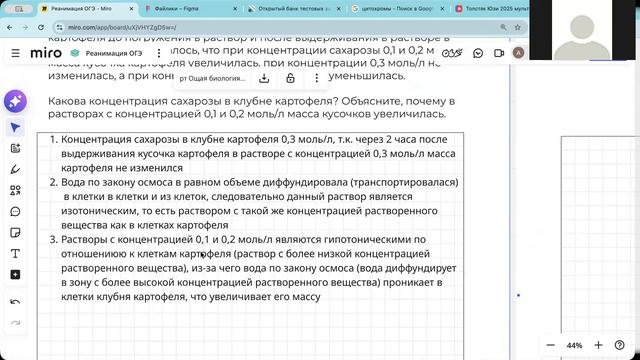Open board options three-dot menu

[159, 53]
